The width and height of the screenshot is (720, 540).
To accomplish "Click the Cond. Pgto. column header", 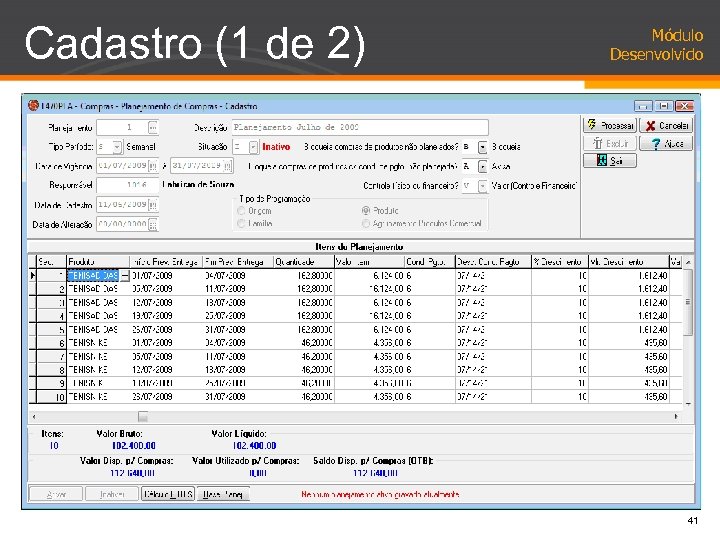I will tap(430, 262).
